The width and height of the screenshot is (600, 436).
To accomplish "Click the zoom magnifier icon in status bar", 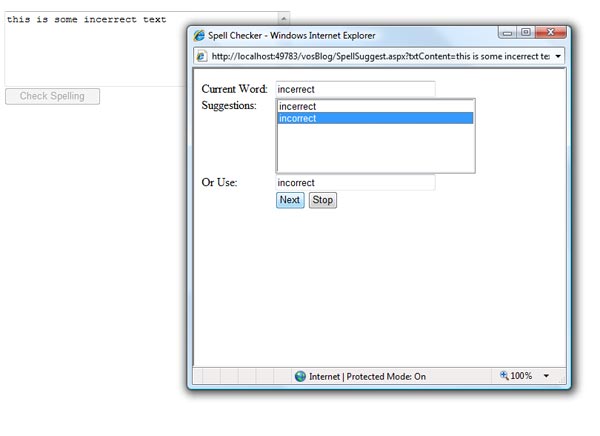I will pyautogui.click(x=504, y=375).
